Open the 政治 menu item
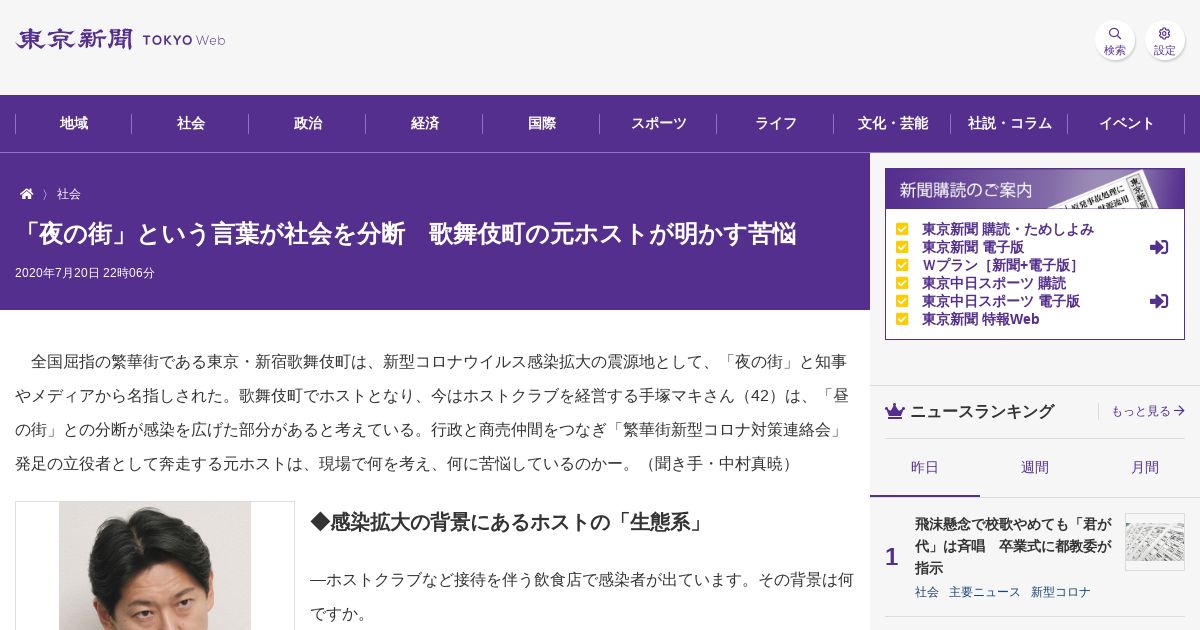The image size is (1200, 630). (x=308, y=124)
